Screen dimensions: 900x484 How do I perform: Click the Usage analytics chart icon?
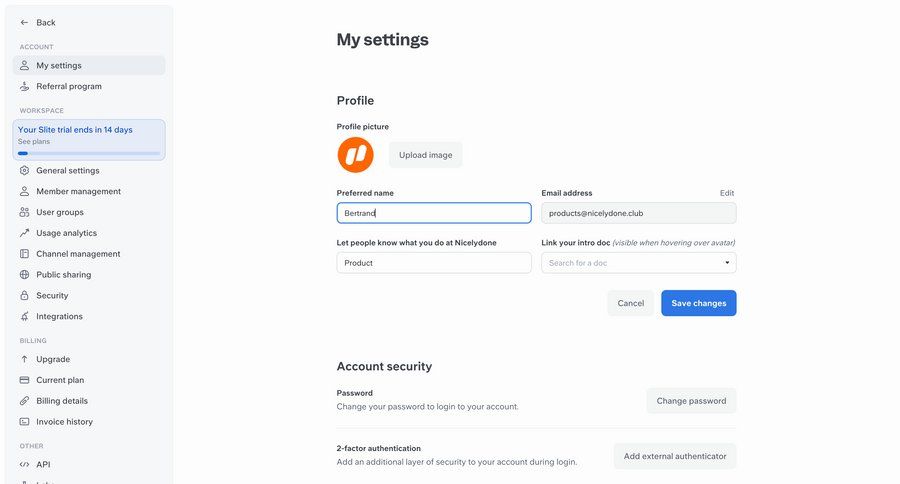[x=25, y=233]
